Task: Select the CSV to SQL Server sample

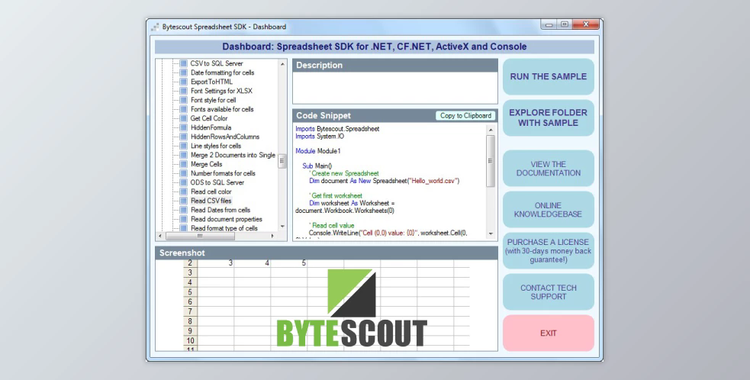Action: [217, 63]
